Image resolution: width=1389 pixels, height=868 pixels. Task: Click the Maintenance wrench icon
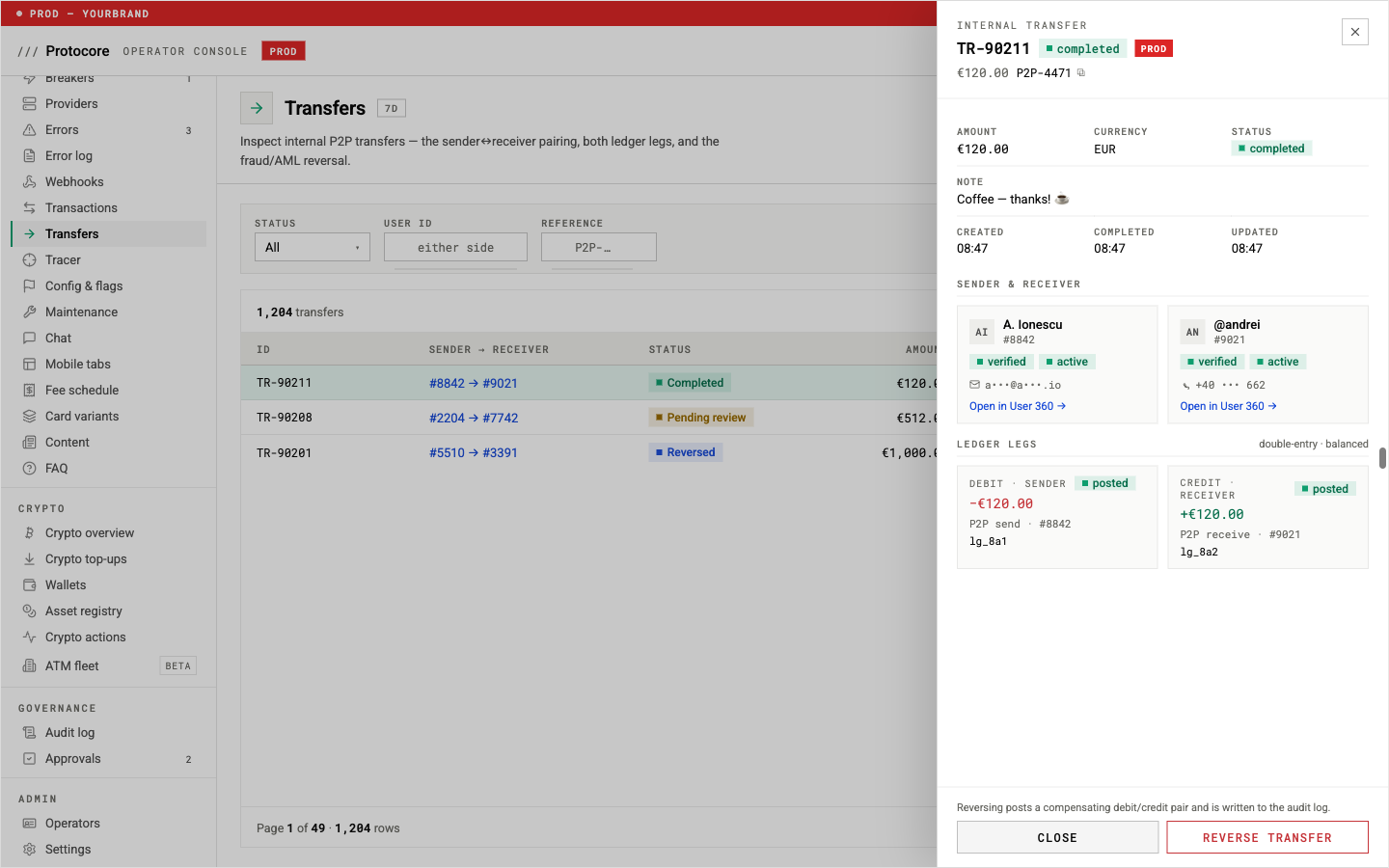(x=29, y=312)
